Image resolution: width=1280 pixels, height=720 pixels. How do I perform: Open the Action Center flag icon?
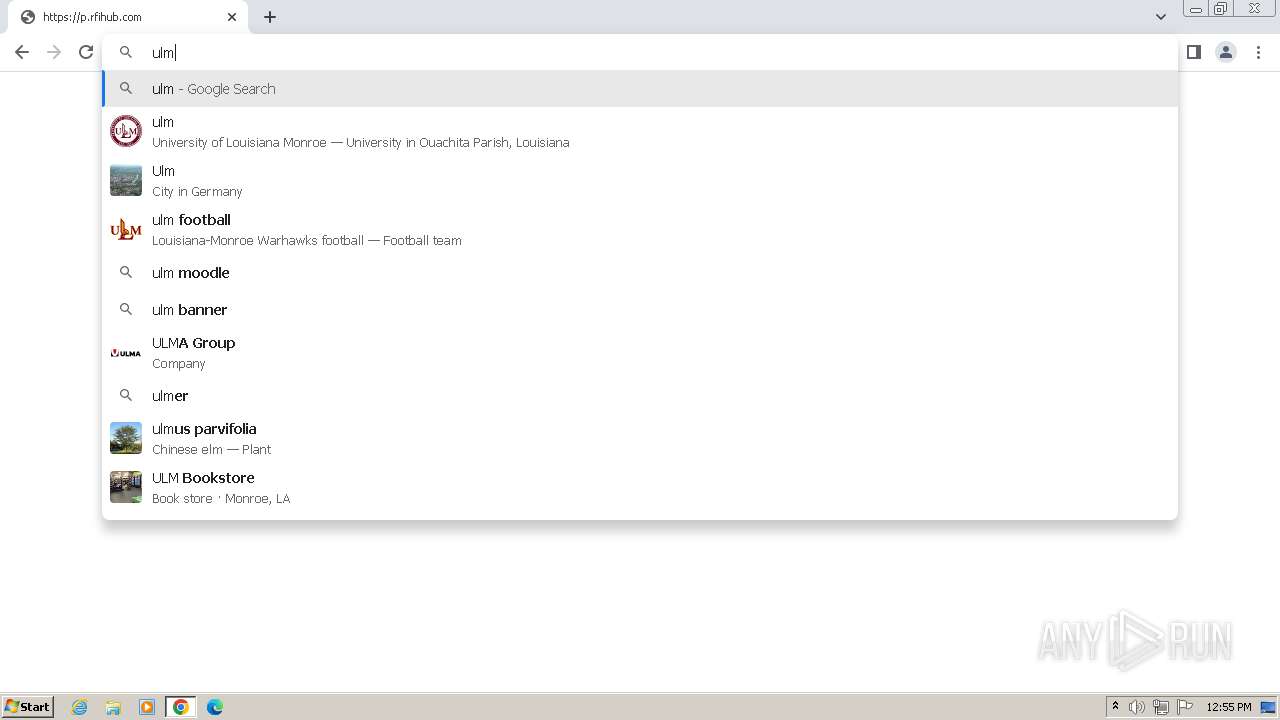coord(1185,707)
